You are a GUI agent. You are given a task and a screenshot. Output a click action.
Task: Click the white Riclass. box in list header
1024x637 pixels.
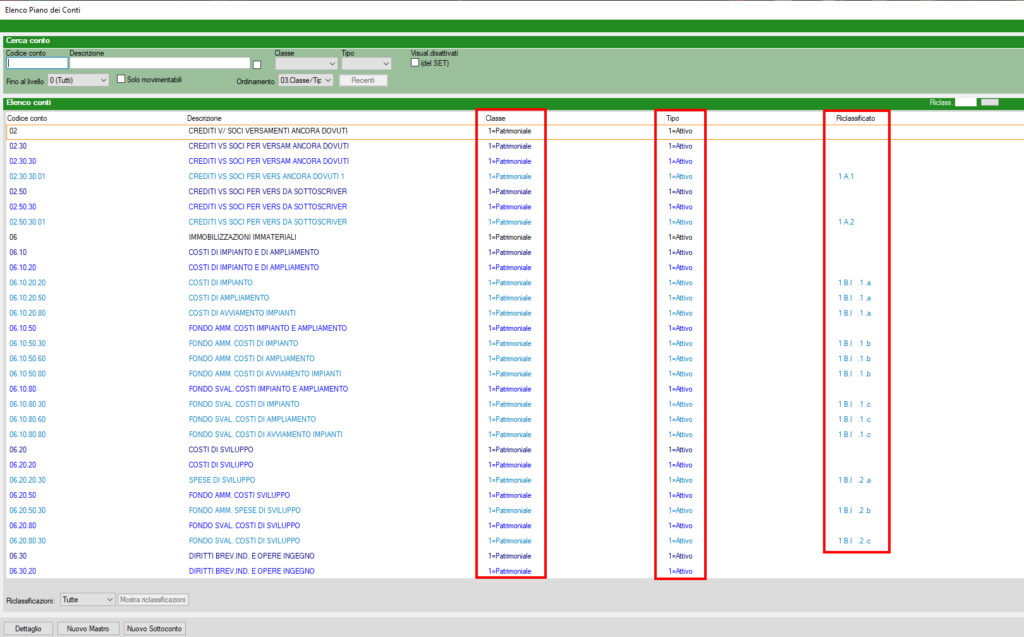pos(965,102)
